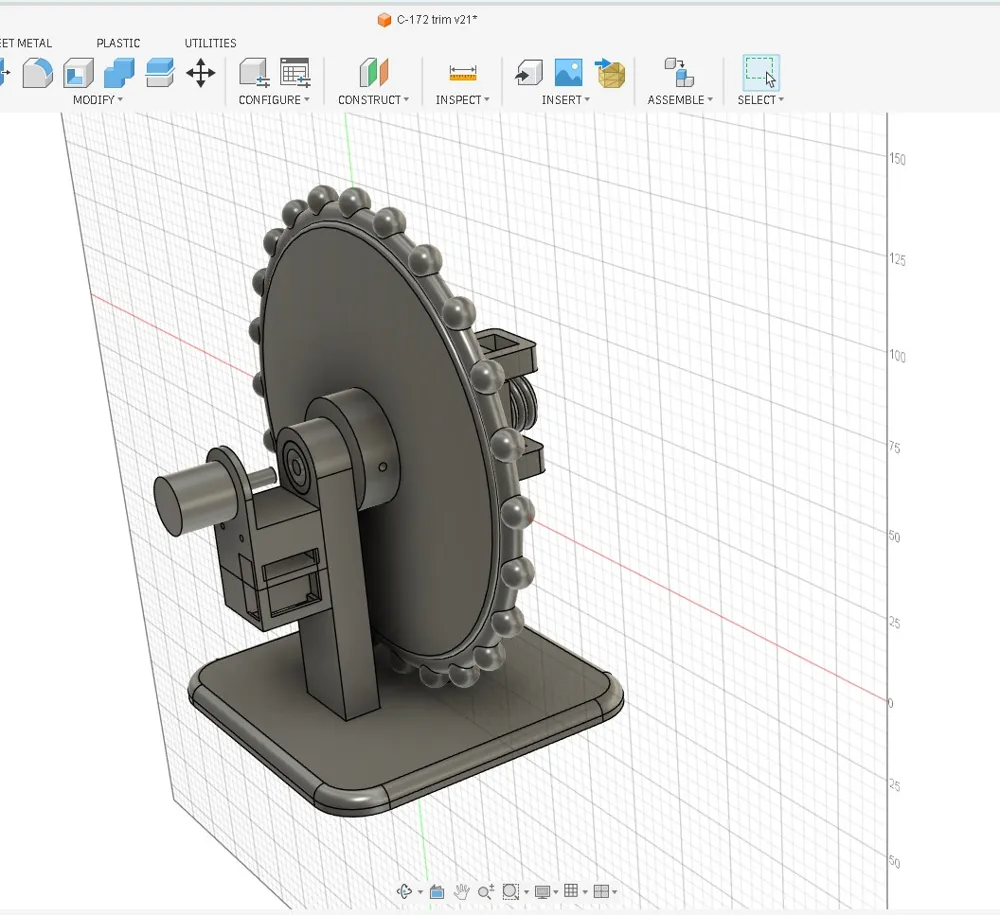This screenshot has height=915, width=1000.
Task: Select the Shell tool icon
Action: [78, 73]
